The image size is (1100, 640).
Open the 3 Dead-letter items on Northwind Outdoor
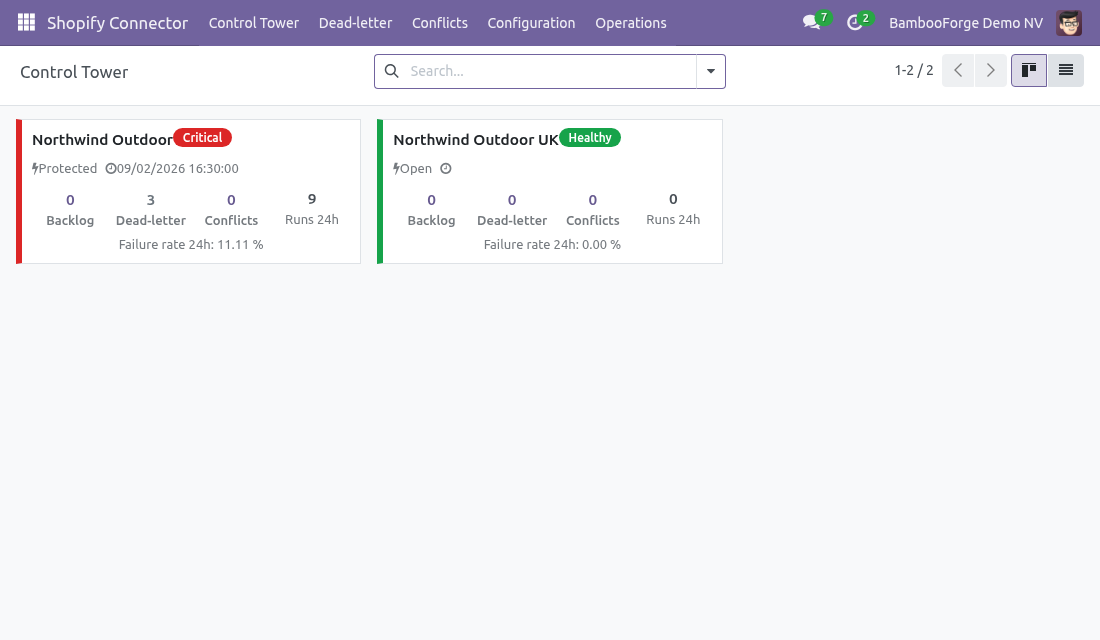coord(151,210)
